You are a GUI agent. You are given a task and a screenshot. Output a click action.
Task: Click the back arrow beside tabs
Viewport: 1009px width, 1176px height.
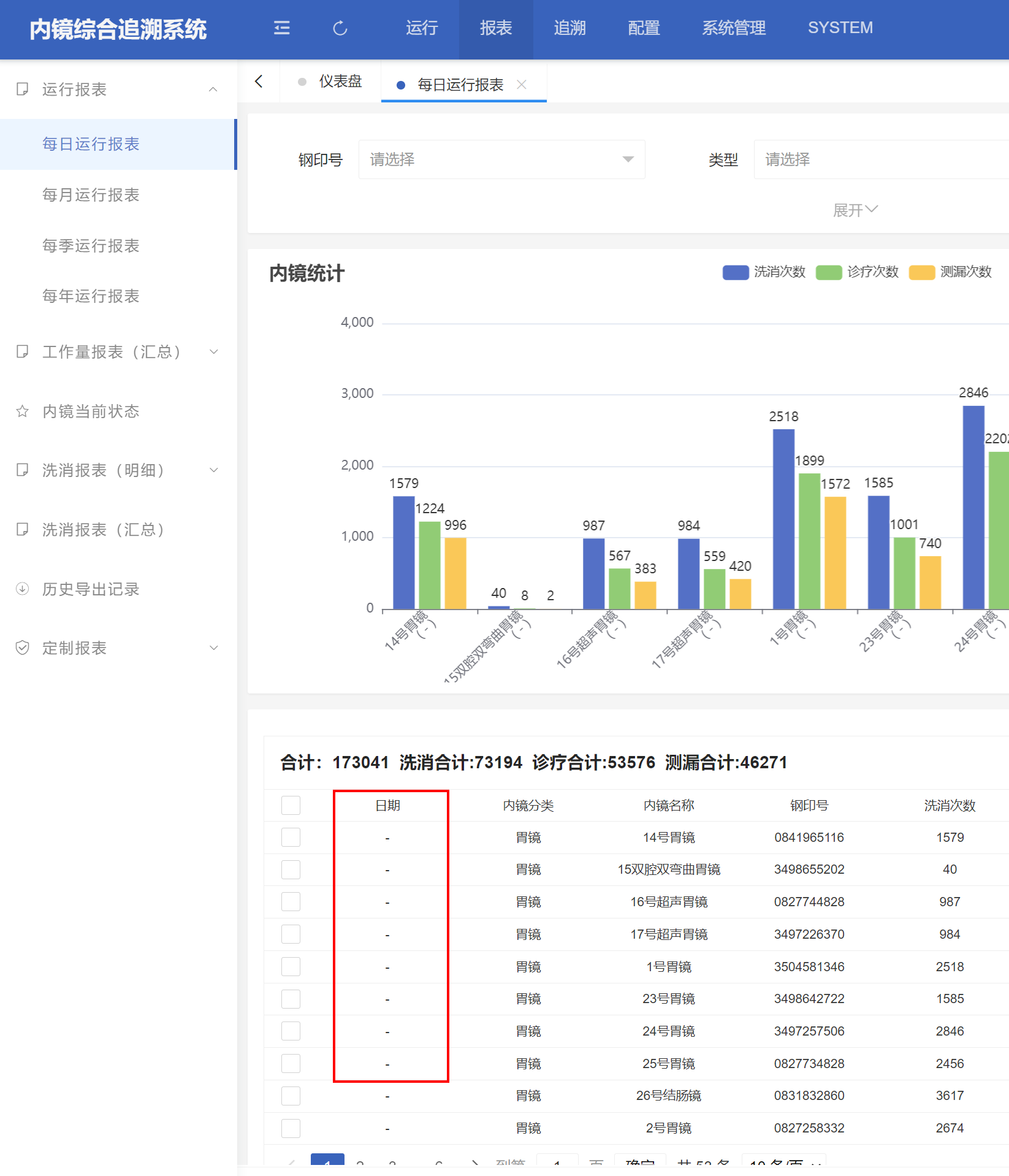[x=259, y=82]
